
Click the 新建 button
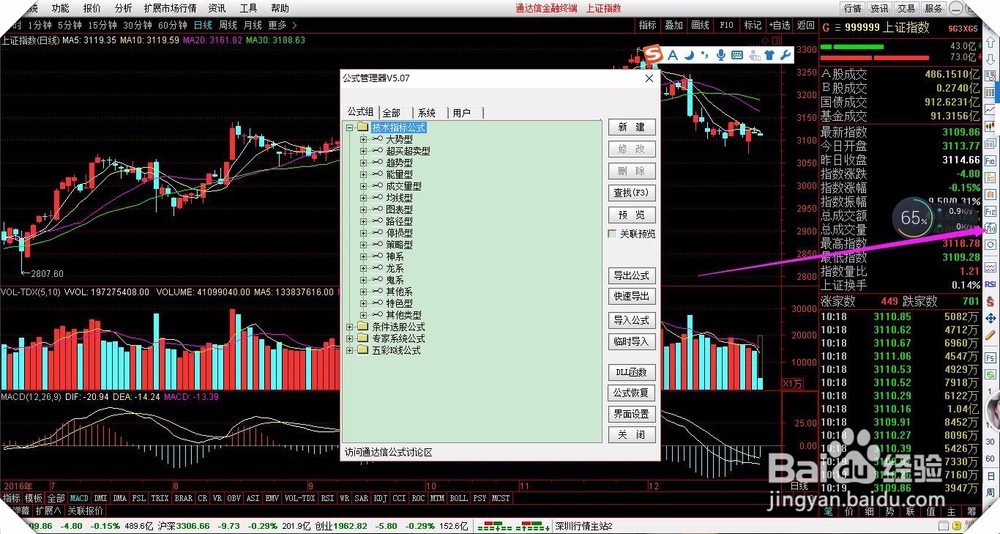(631, 127)
